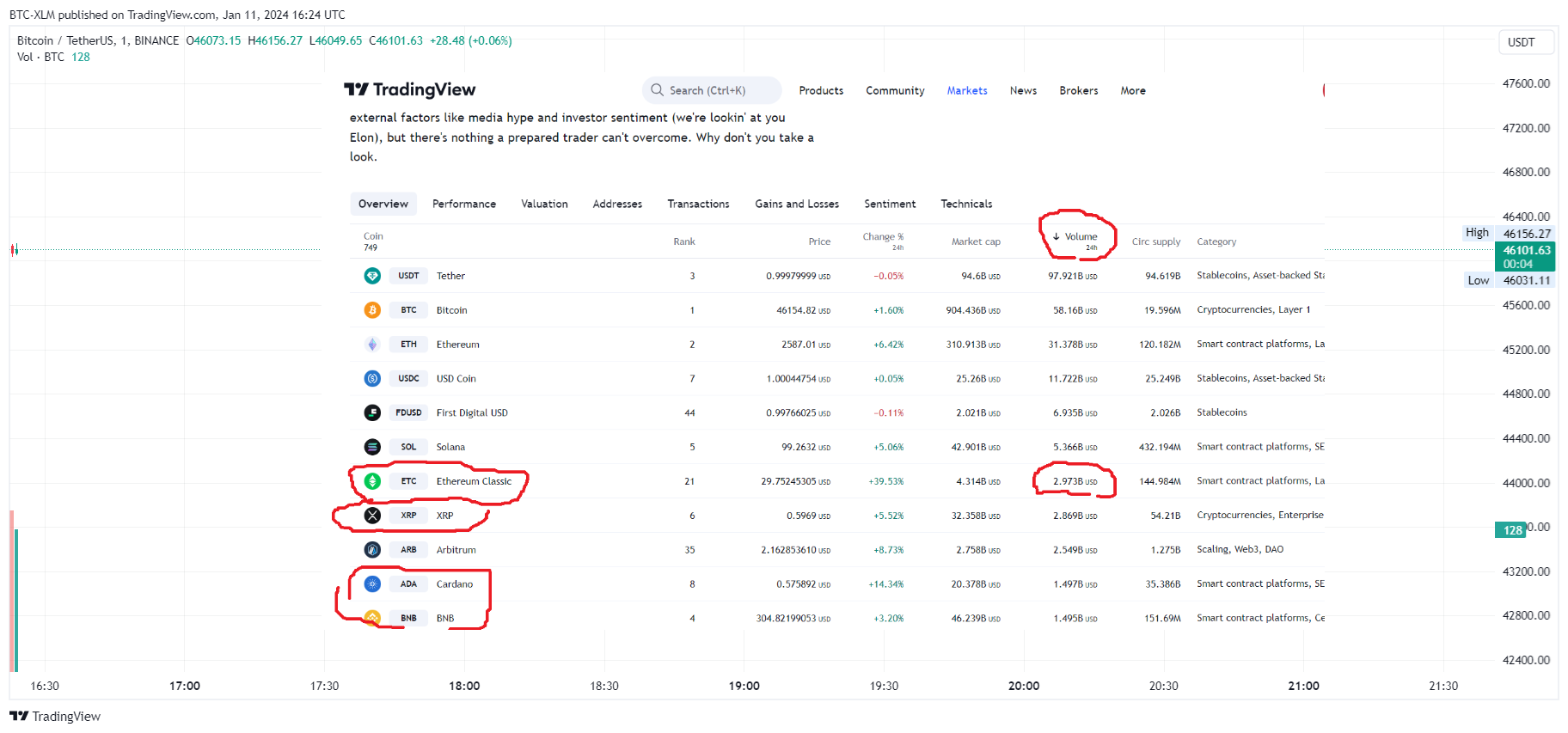Image resolution: width=1568 pixels, height=733 pixels.
Task: Click the current price label 46101.63
Action: tap(1525, 257)
